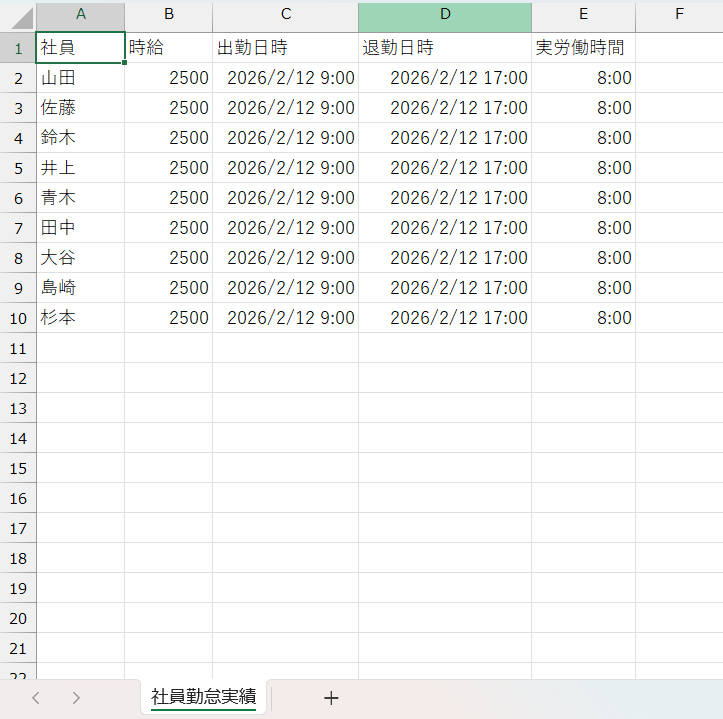Select the 退勤日時 header cell
The image size is (723, 719).
pyautogui.click(x=444, y=48)
